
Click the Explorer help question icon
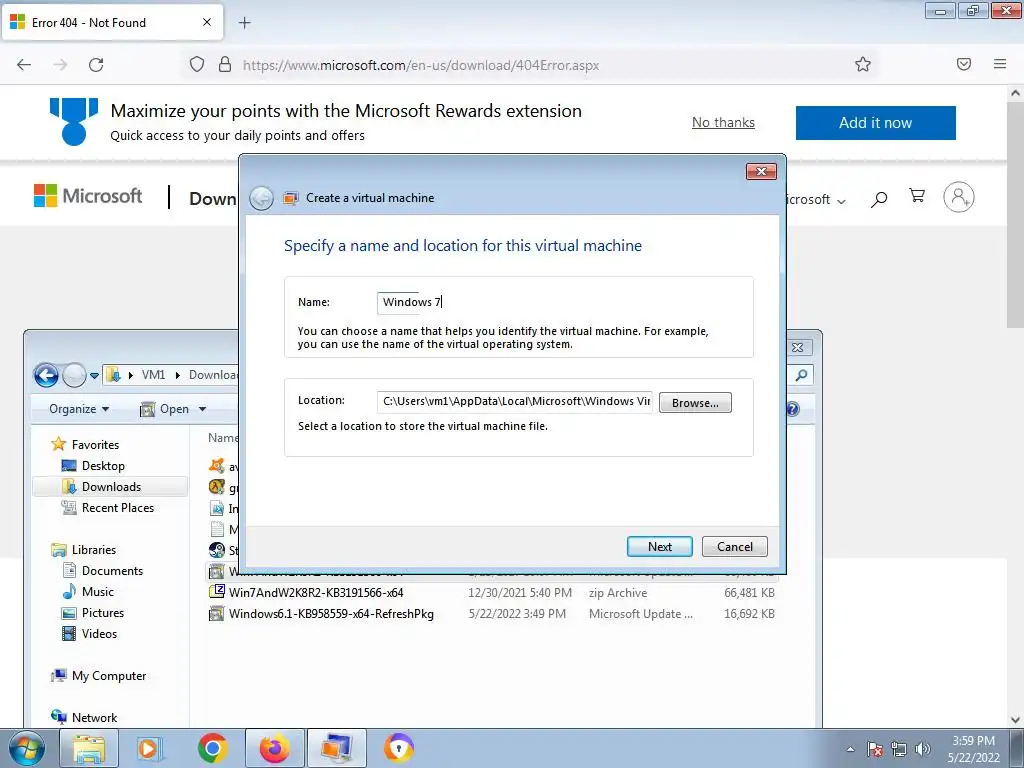click(x=793, y=409)
